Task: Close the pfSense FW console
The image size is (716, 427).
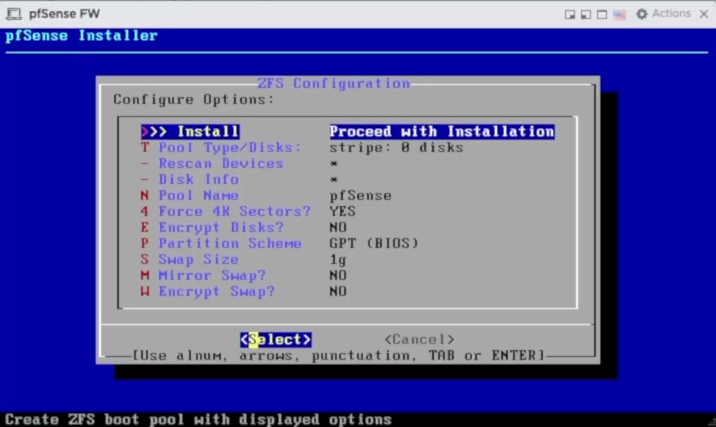Action: (704, 14)
